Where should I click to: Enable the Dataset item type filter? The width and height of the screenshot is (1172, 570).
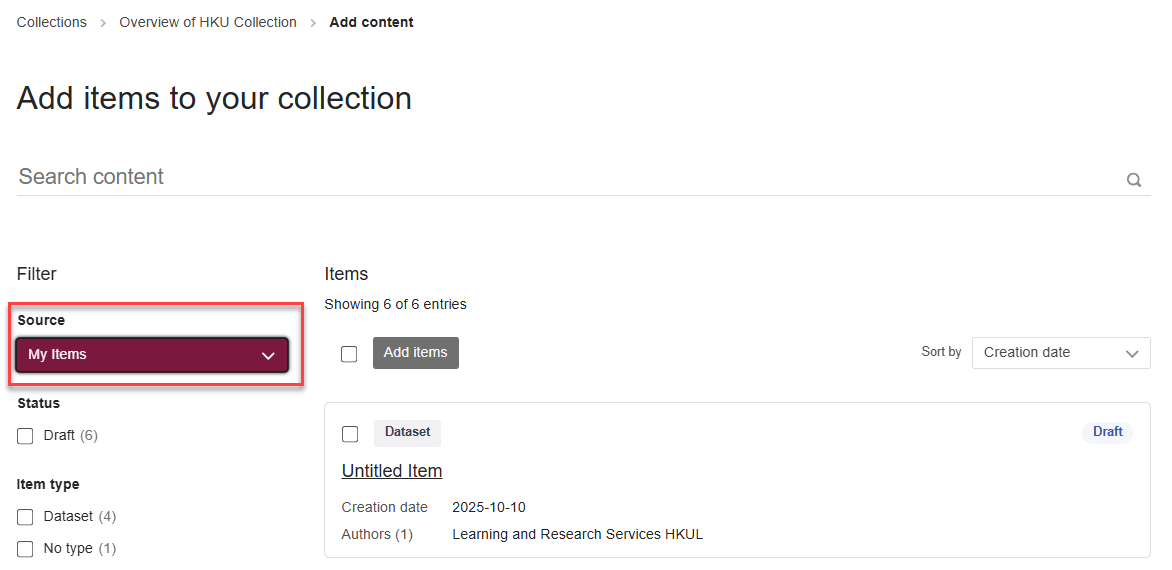click(26, 517)
